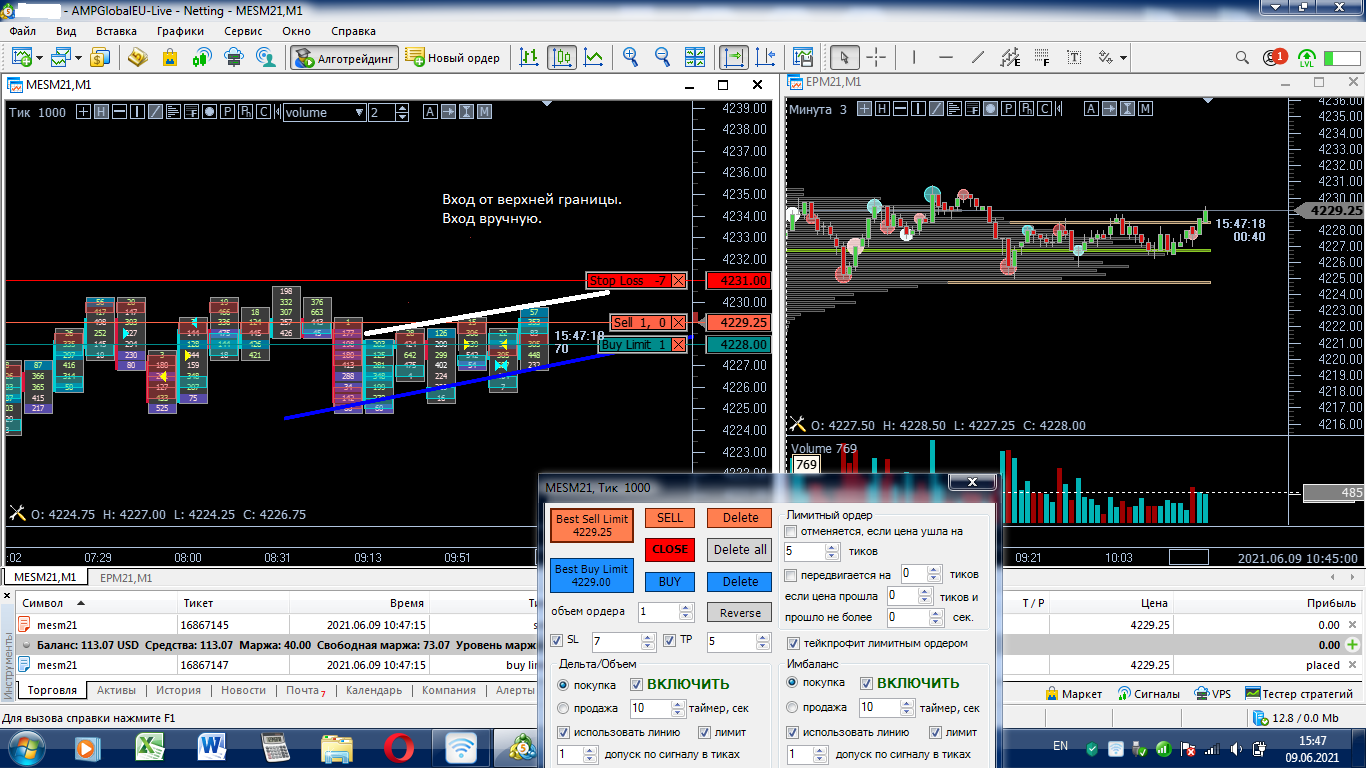Click the chart profiles icon
The width and height of the screenshot is (1366, 768).
[62, 57]
